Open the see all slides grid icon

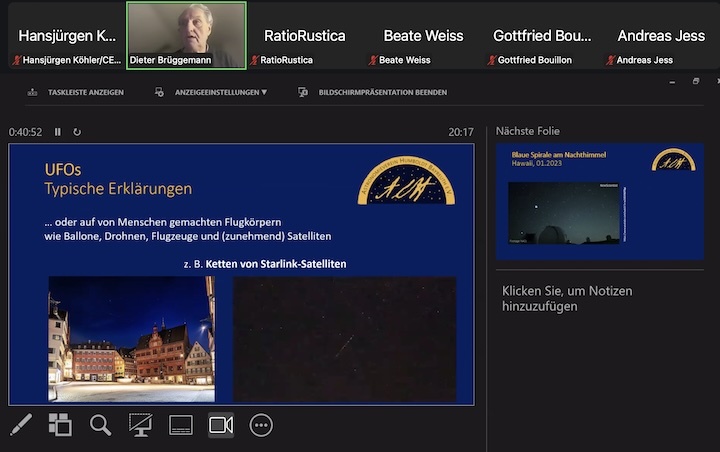60,424
